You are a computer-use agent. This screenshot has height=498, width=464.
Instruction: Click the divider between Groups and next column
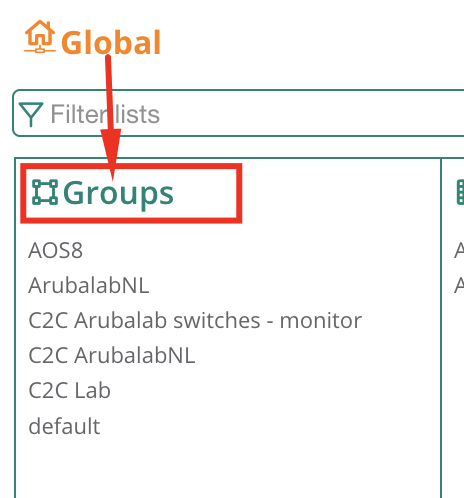[x=441, y=328]
